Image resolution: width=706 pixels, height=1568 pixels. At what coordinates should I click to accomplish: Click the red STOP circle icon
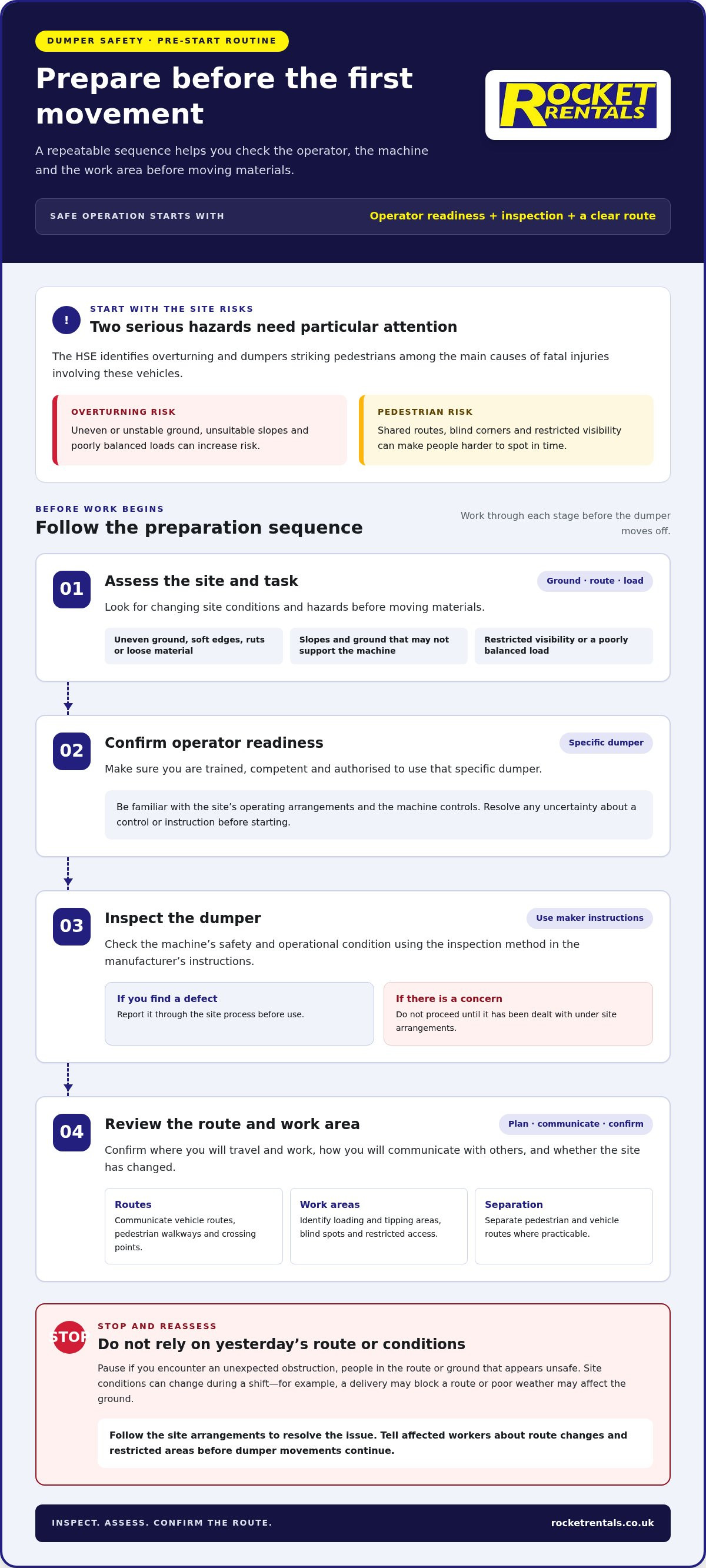point(69,1337)
